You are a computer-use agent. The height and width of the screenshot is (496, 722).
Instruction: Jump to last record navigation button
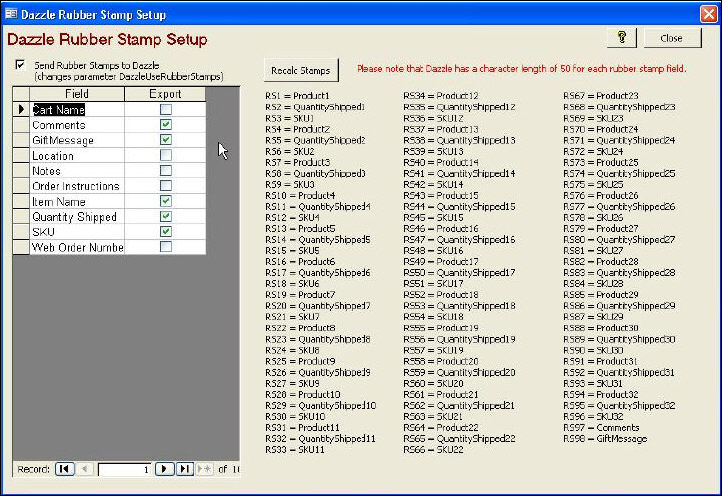coord(185,469)
